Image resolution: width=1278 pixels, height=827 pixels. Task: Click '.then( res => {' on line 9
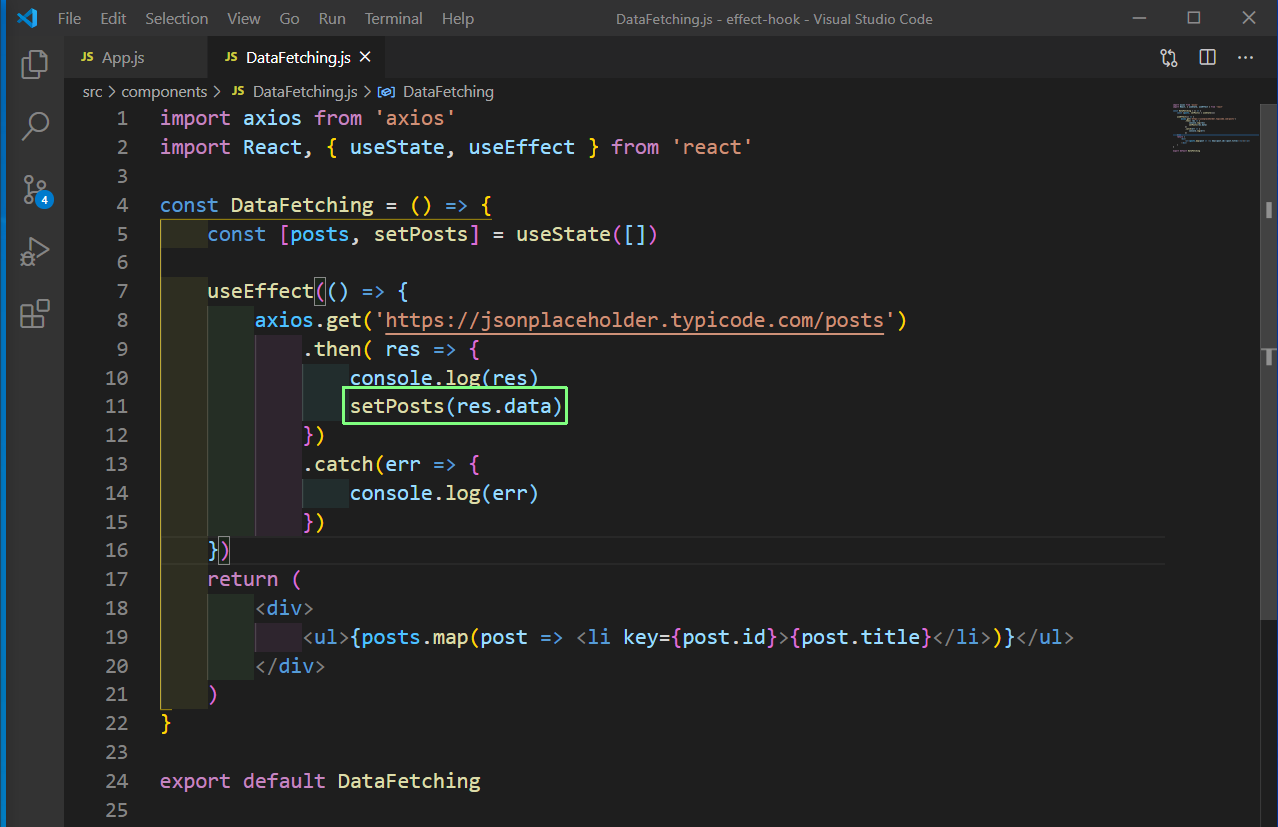point(391,349)
